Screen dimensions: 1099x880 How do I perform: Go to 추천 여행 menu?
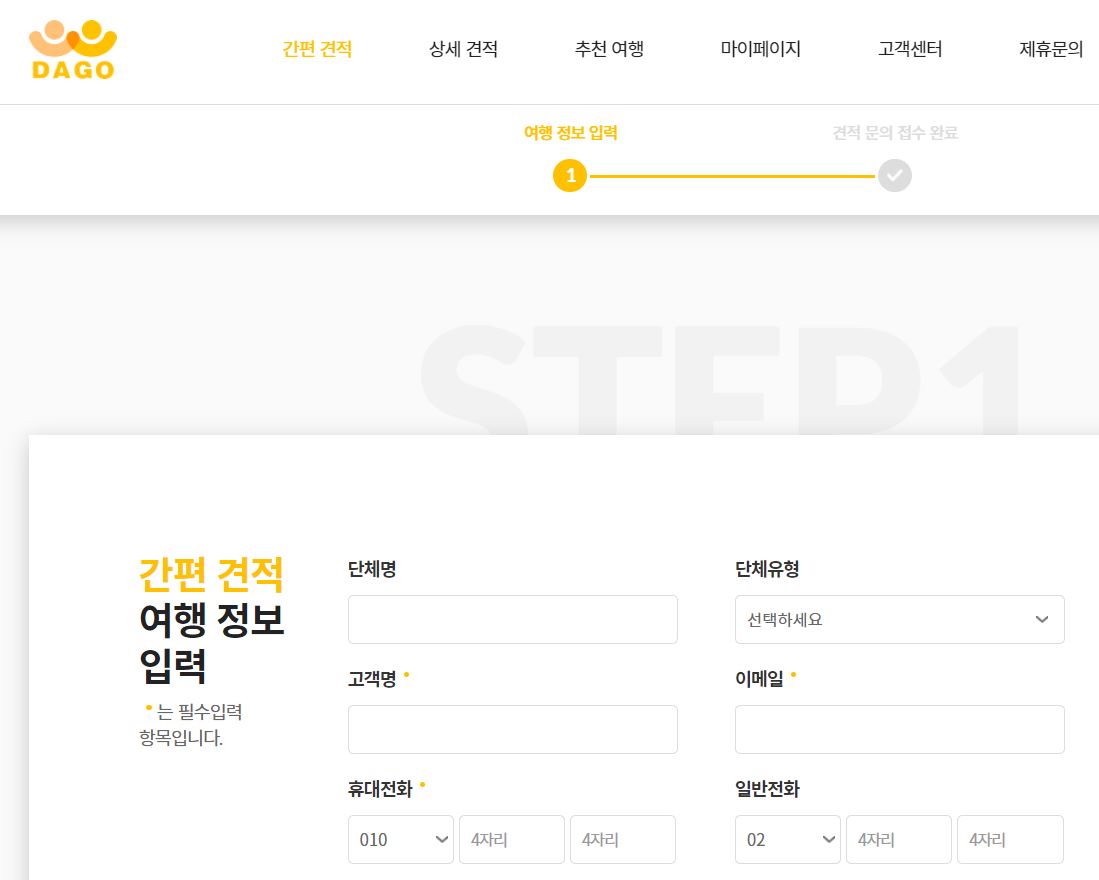point(609,49)
